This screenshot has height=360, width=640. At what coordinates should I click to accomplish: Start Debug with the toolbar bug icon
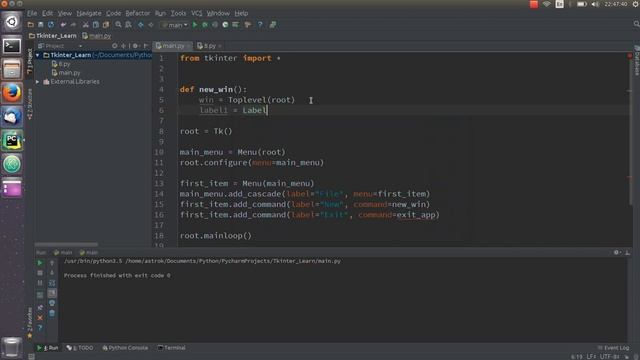click(205, 25)
